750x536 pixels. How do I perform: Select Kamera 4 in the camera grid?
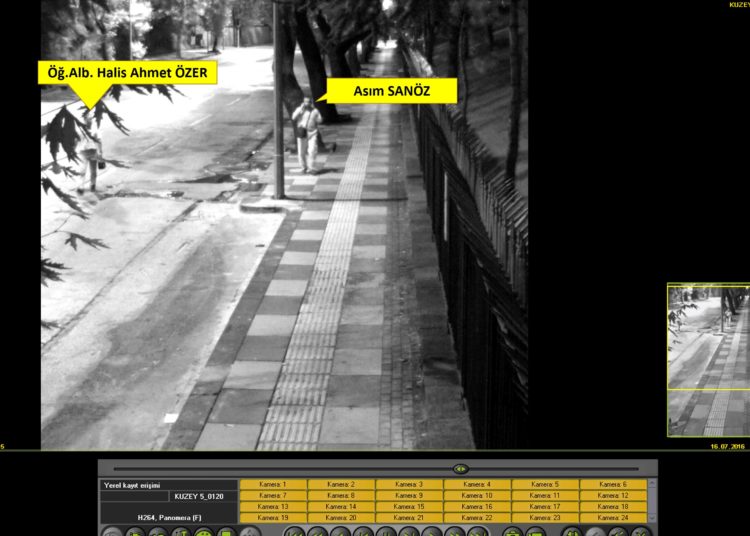click(x=477, y=484)
